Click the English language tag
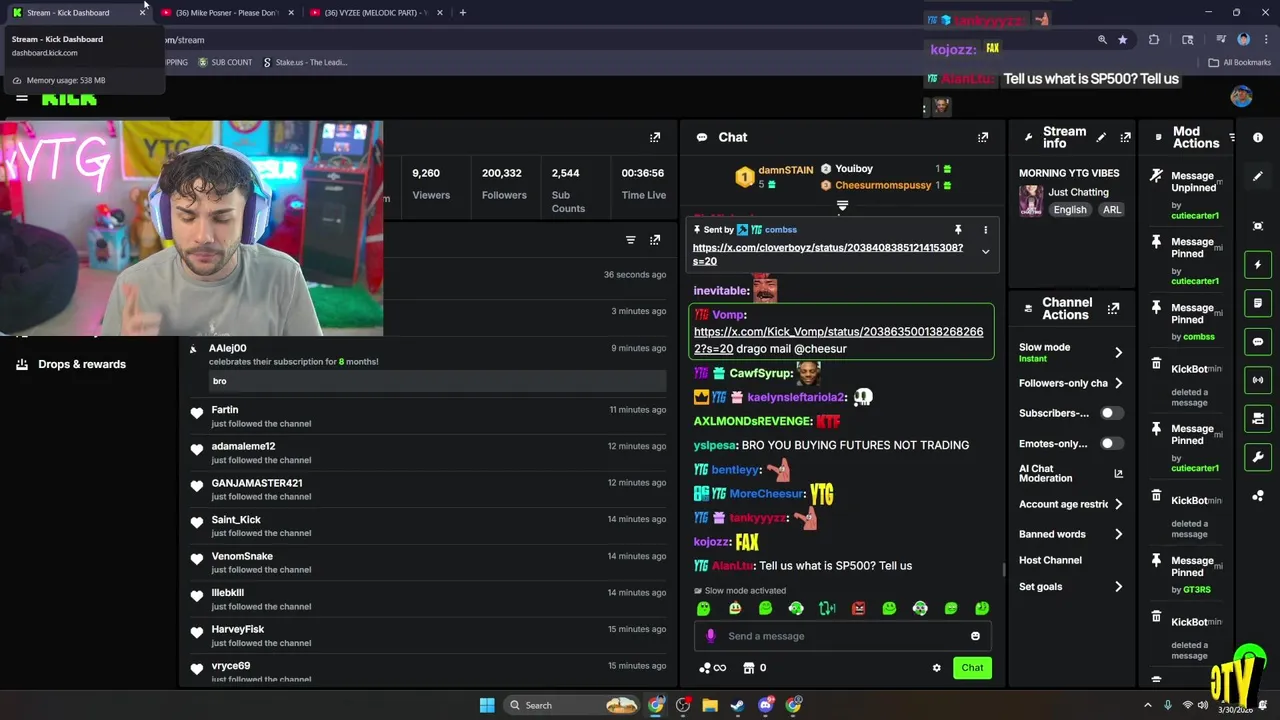 click(1069, 210)
